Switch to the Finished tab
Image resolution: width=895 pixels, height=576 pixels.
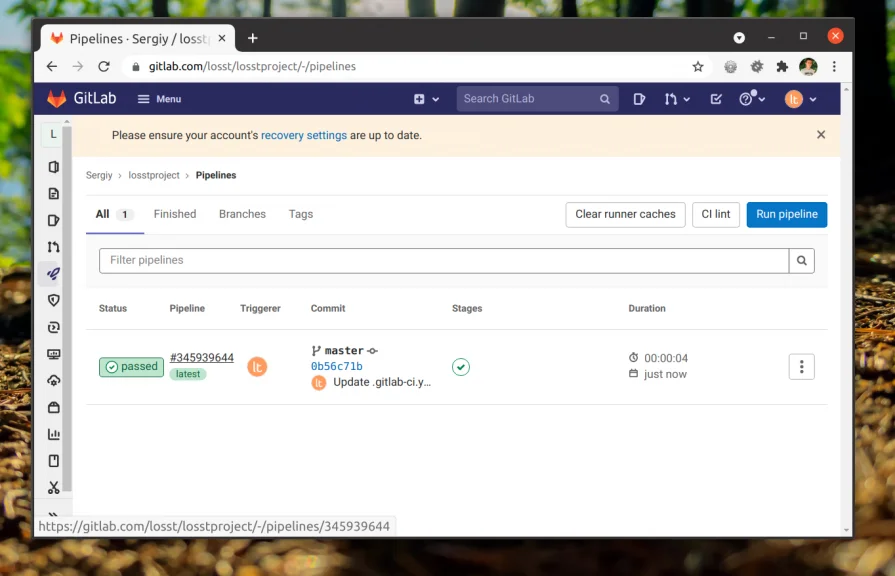(175, 213)
